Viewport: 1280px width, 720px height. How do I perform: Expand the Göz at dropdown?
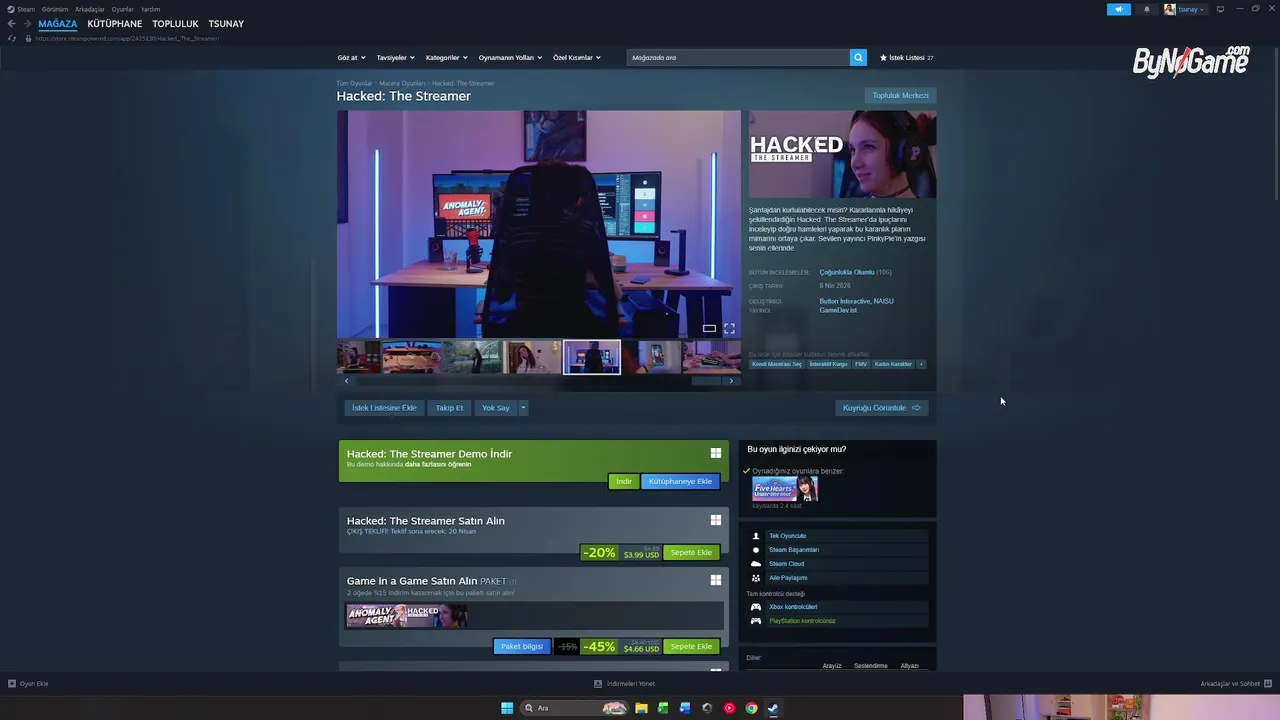coord(351,58)
